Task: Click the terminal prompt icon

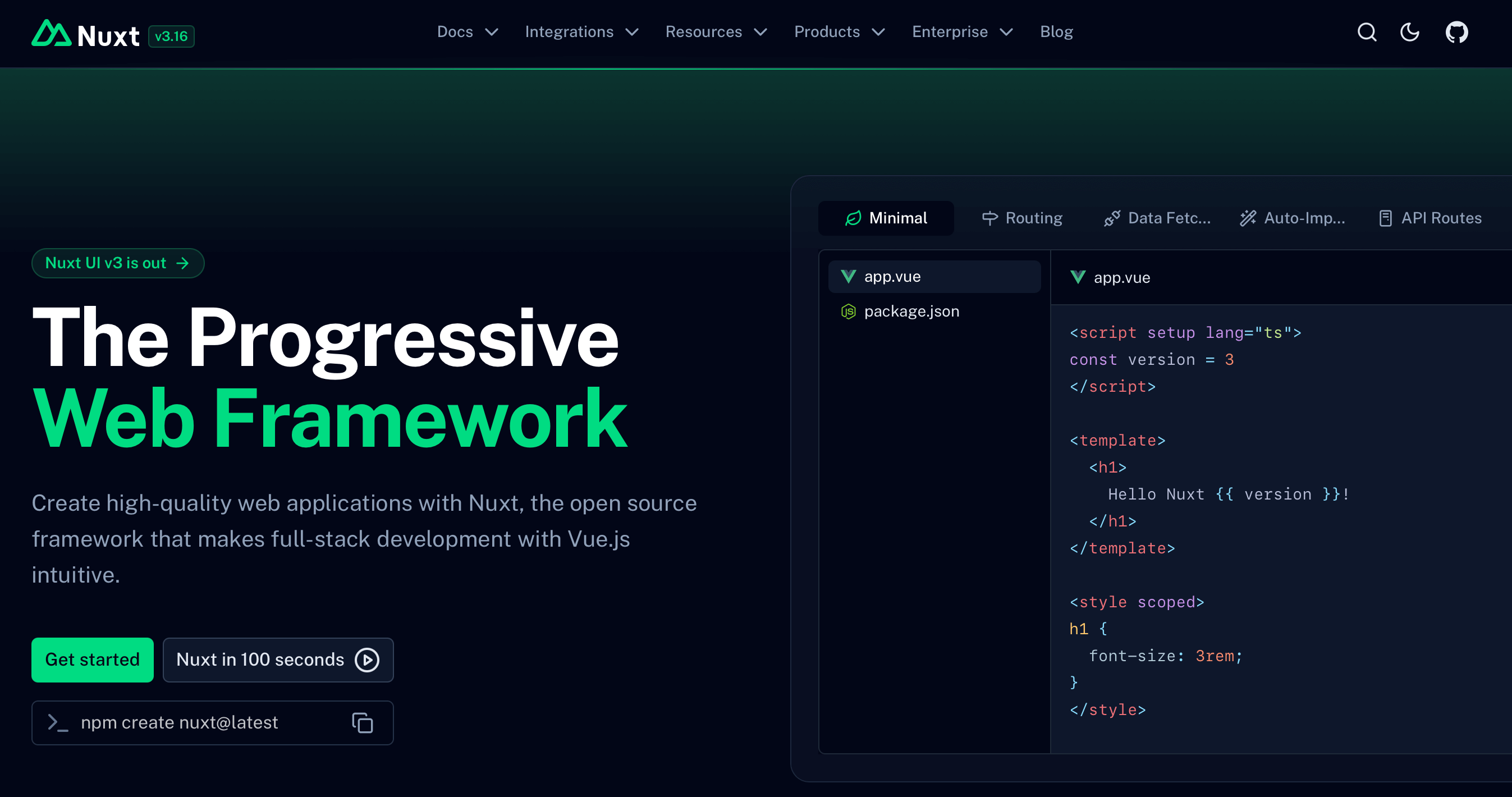Action: [x=57, y=722]
